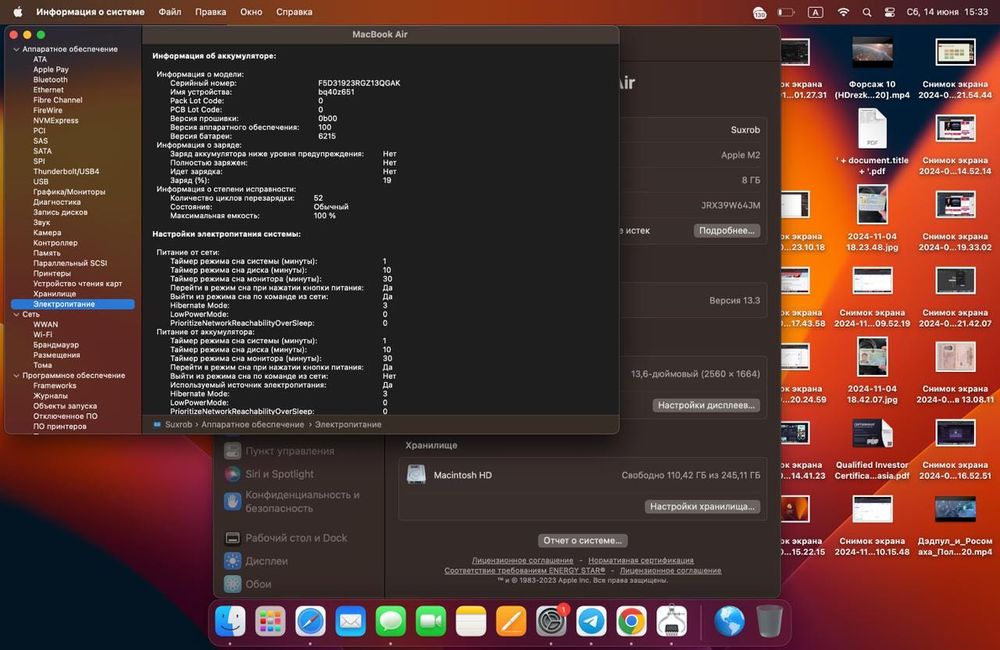This screenshot has width=1000, height=650.
Task: Open System Settings icon with badge
Action: click(551, 621)
